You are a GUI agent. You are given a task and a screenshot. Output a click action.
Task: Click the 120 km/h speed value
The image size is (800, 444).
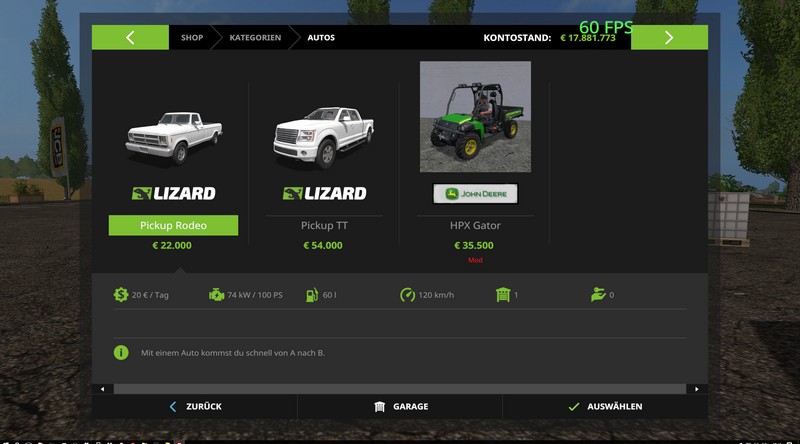click(x=436, y=295)
